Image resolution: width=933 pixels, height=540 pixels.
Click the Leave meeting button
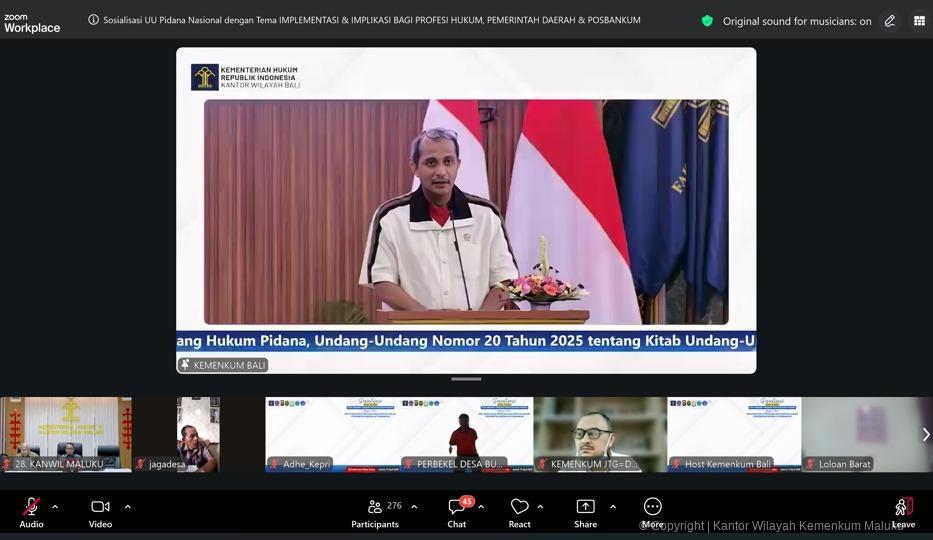903,508
